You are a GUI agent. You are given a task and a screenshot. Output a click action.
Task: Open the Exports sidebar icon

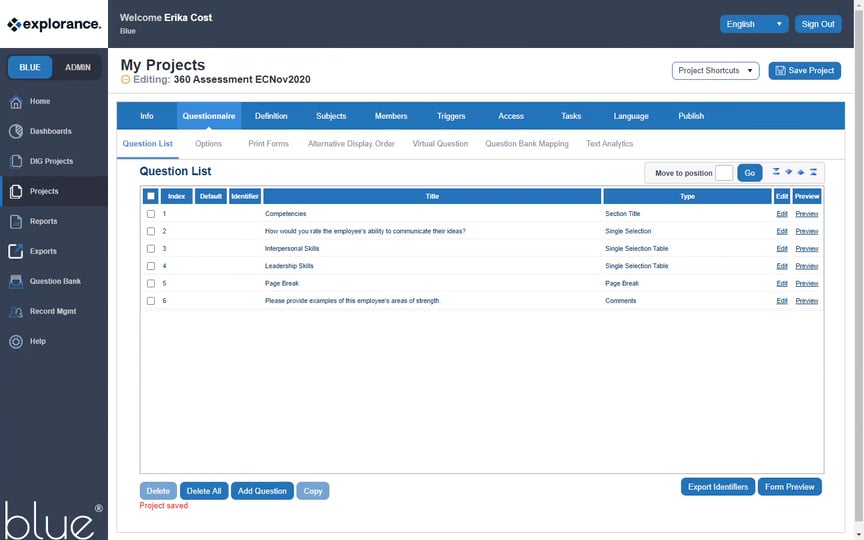click(x=16, y=251)
